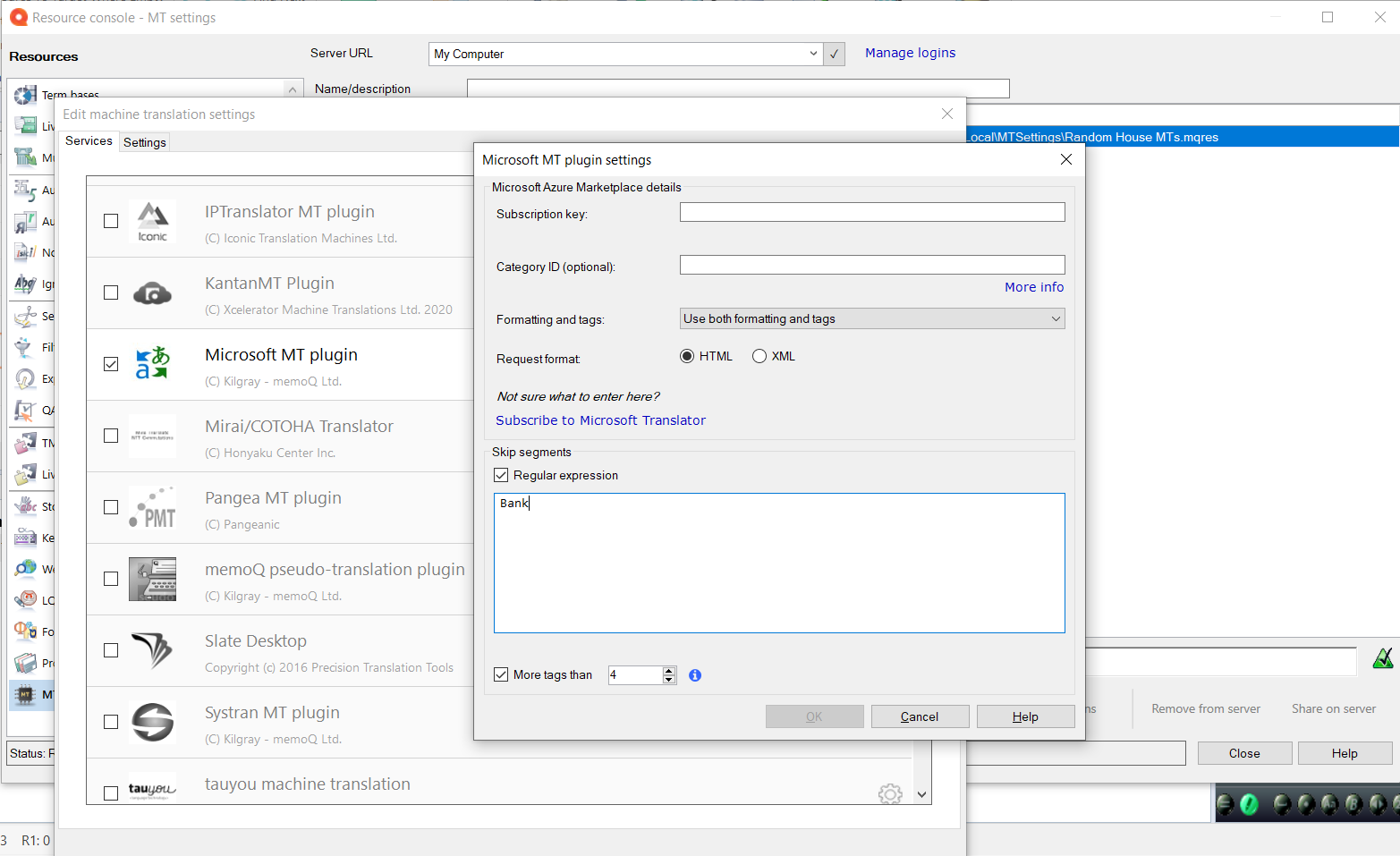Select Font substitution icon
The image size is (1400, 856).
pos(25,631)
